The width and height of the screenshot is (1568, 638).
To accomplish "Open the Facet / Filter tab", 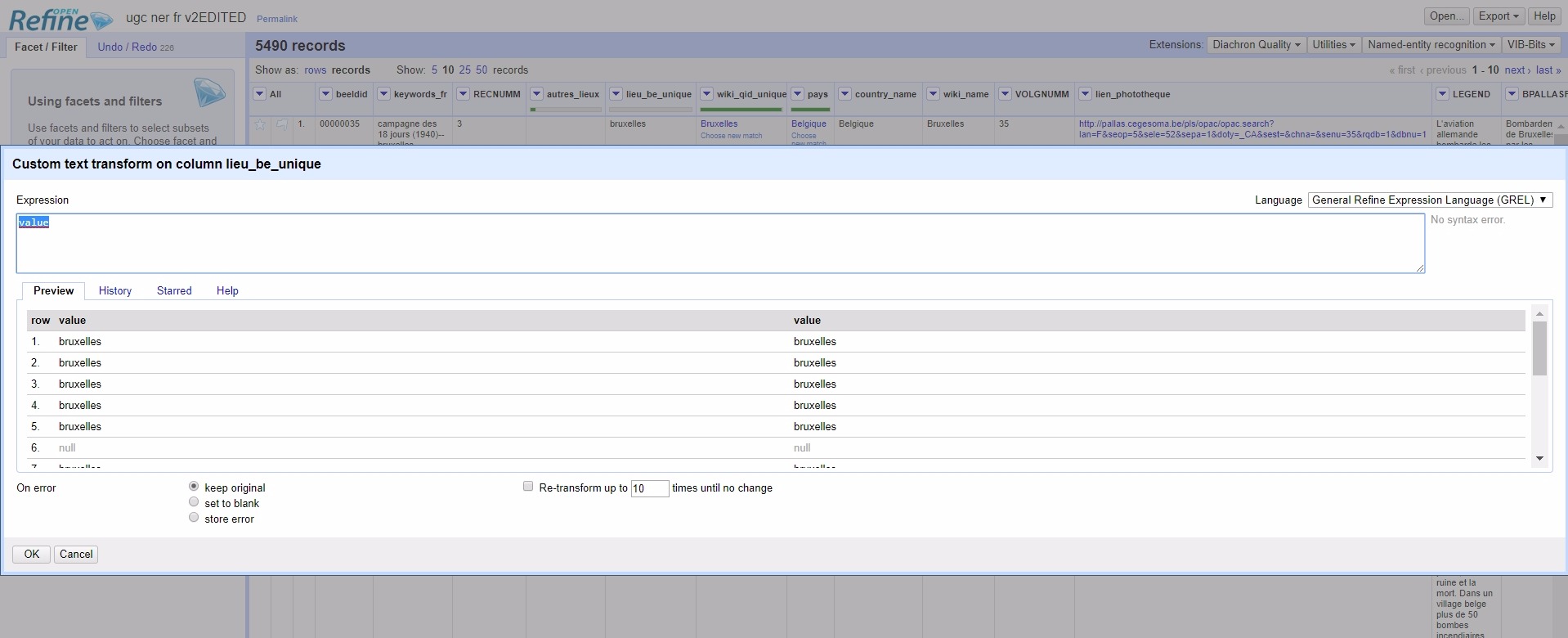I will pos(46,47).
